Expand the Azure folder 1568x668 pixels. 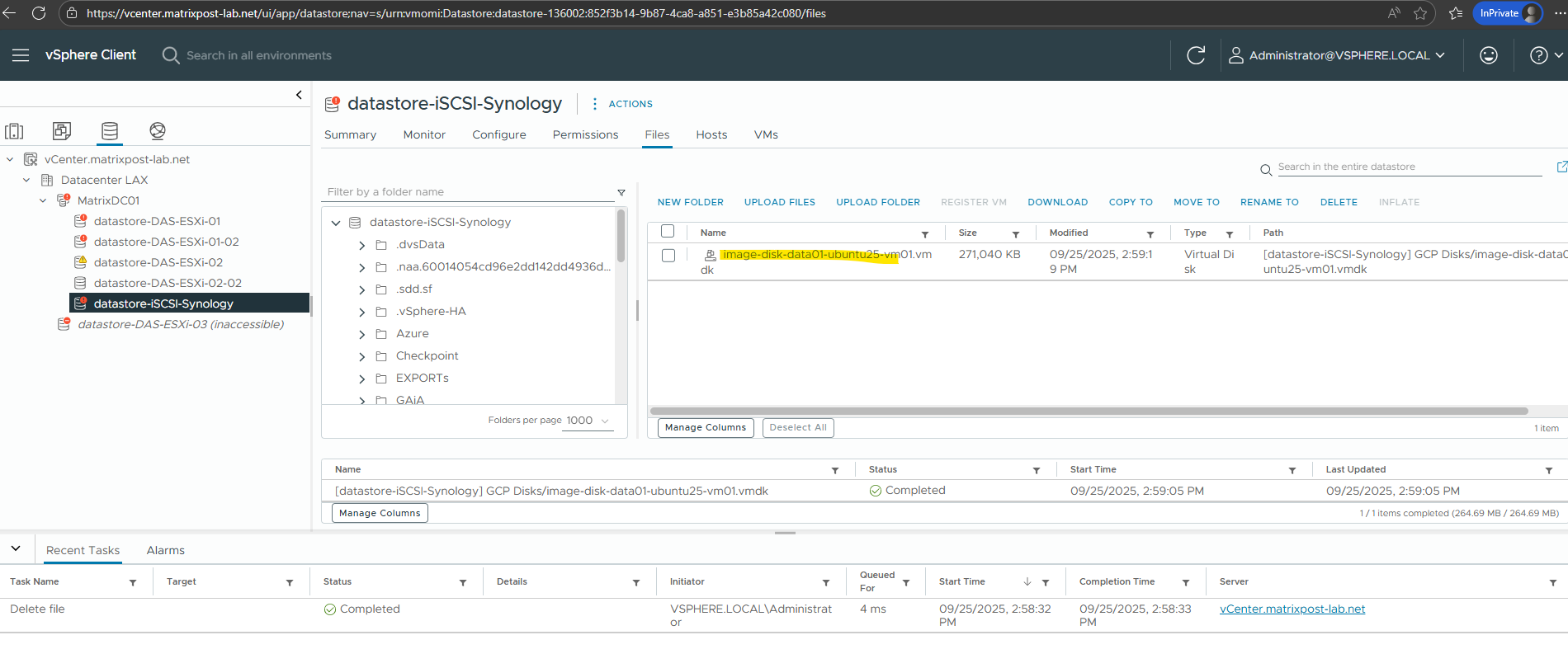pos(361,334)
